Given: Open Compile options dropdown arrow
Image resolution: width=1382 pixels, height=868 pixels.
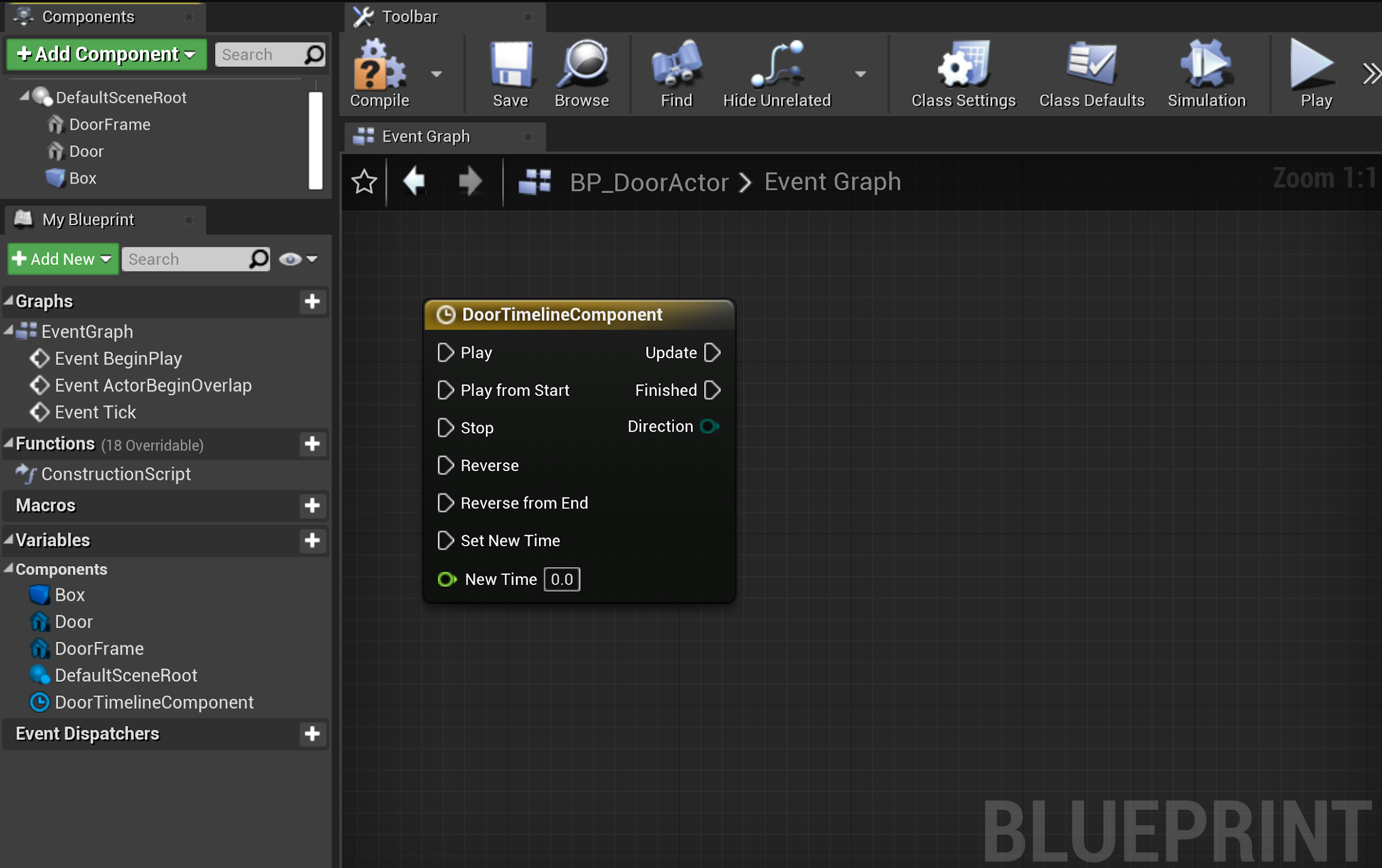Looking at the screenshot, I should coord(436,74).
